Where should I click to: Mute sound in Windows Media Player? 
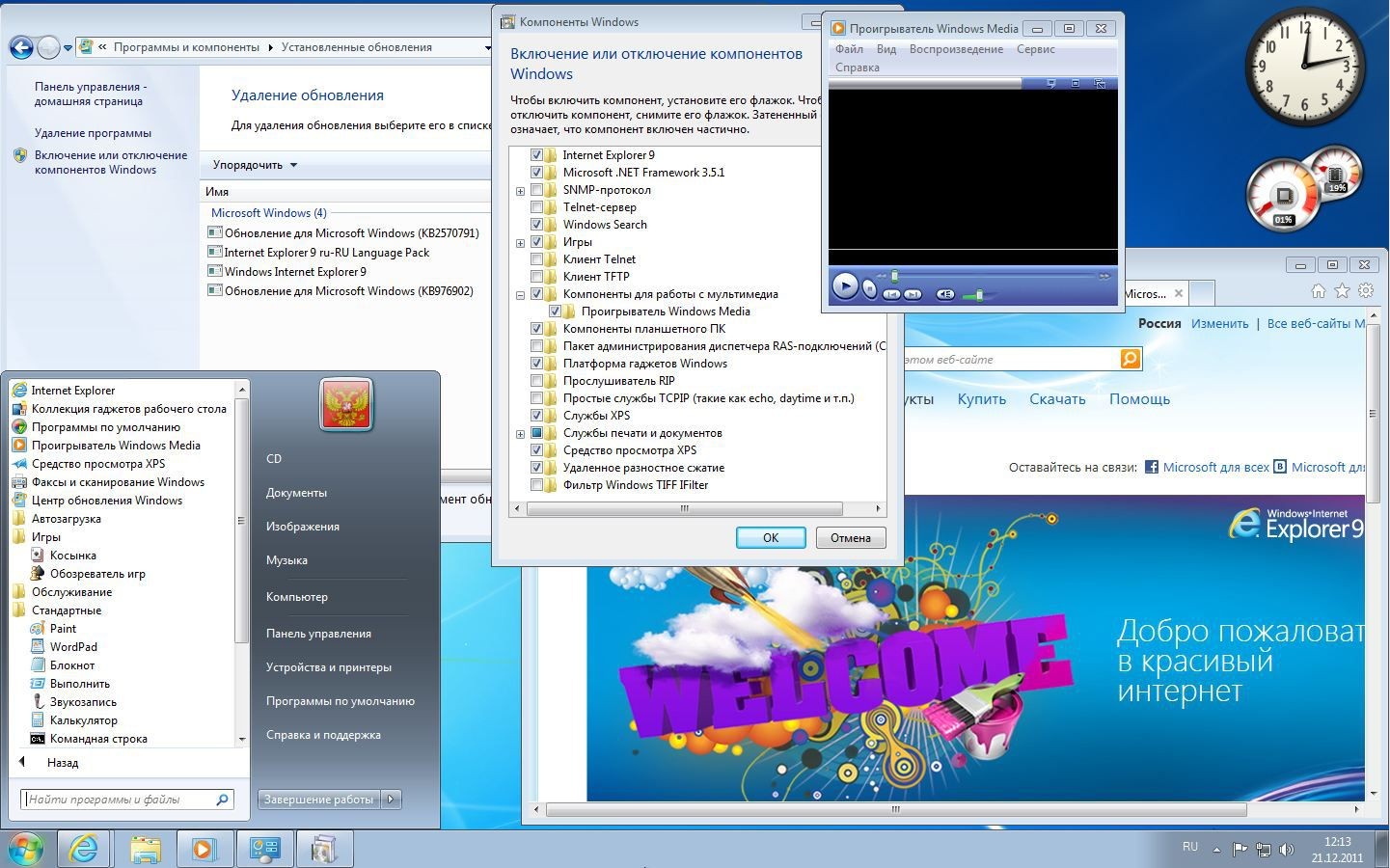pos(945,294)
